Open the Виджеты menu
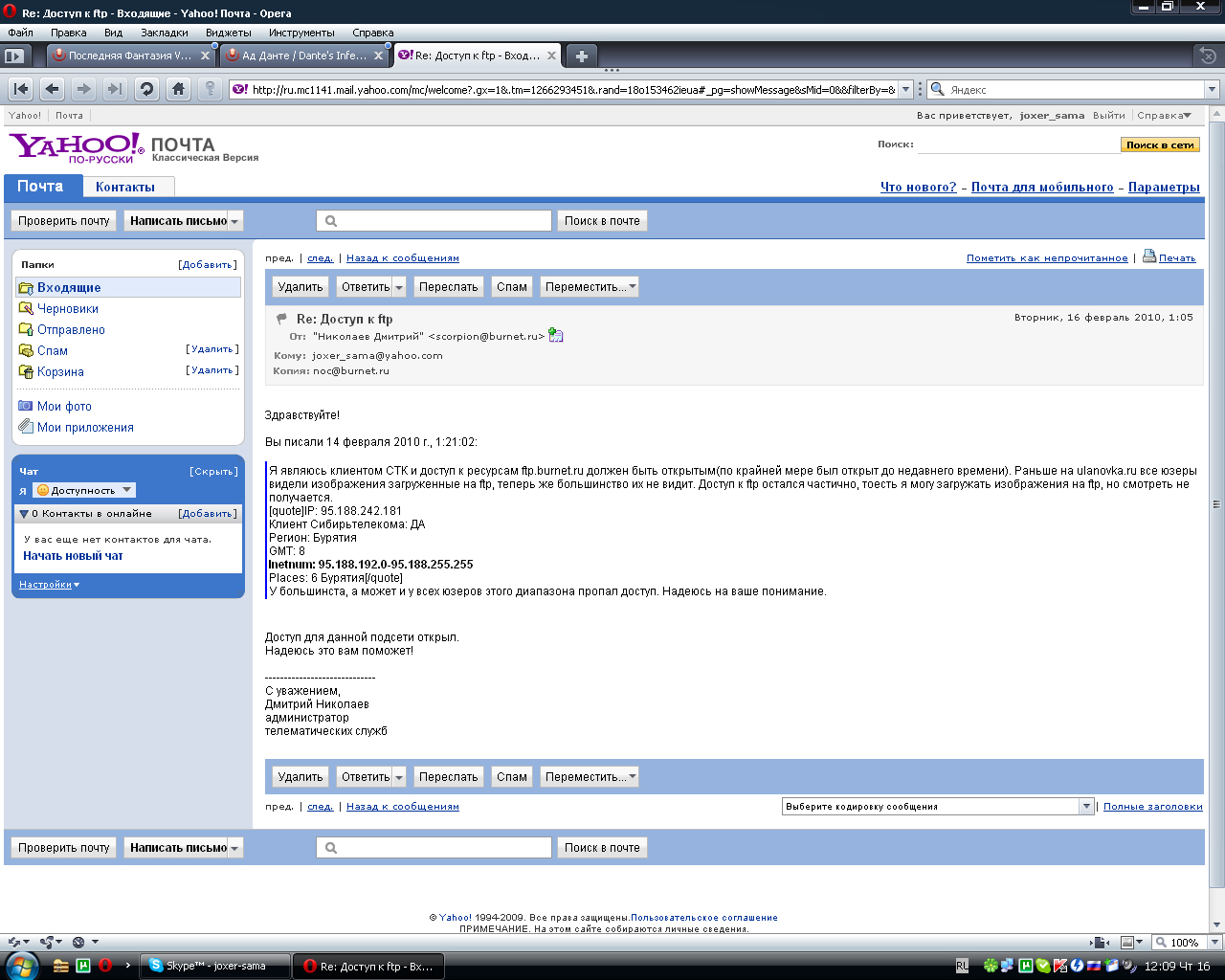The image size is (1225, 980). pos(229,33)
